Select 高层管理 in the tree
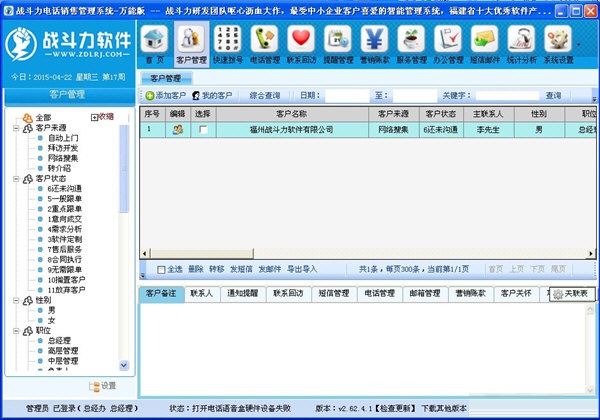 tap(63, 351)
